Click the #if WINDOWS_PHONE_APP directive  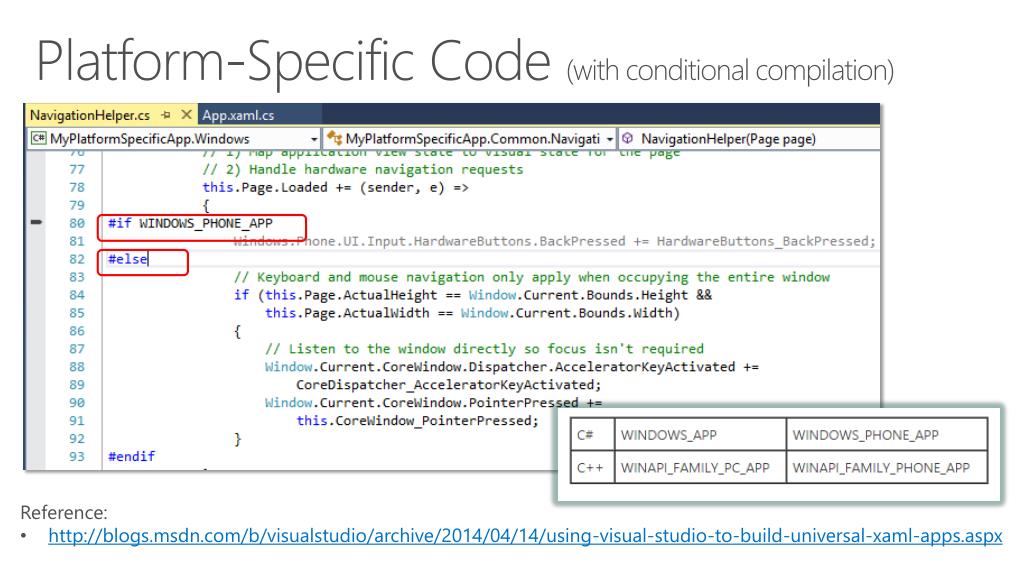pos(191,223)
